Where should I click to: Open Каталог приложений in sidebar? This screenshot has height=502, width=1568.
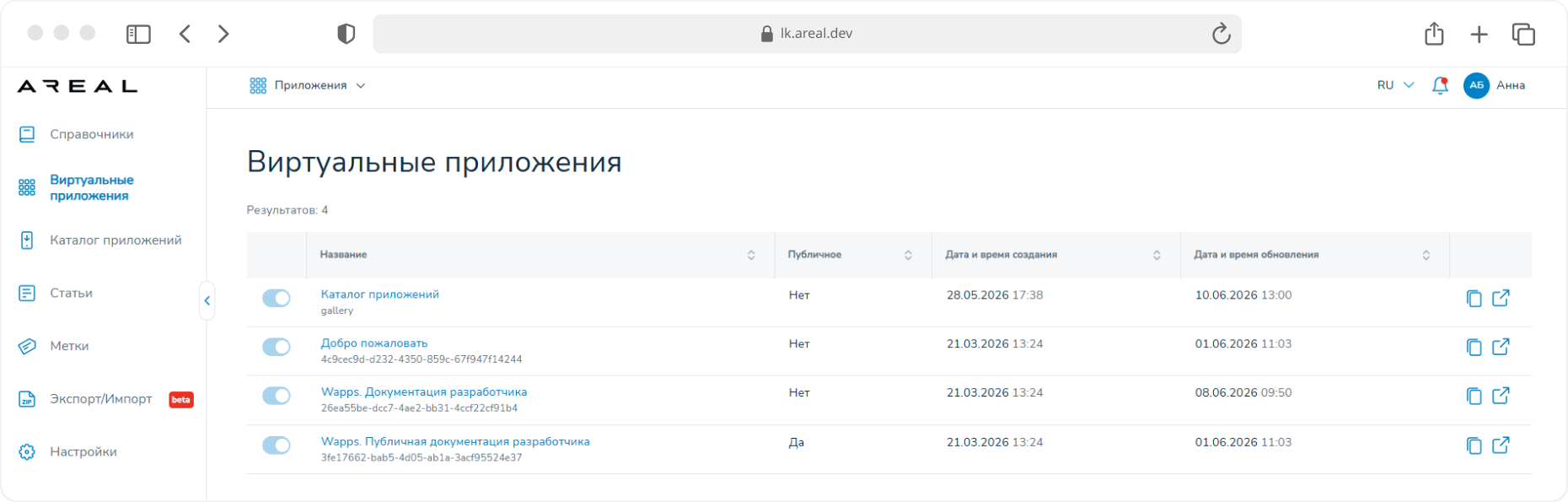coord(115,240)
